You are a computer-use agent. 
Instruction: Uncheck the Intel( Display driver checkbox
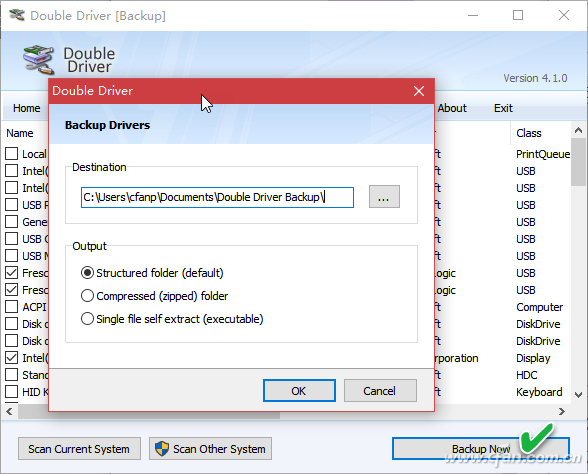coord(12,357)
